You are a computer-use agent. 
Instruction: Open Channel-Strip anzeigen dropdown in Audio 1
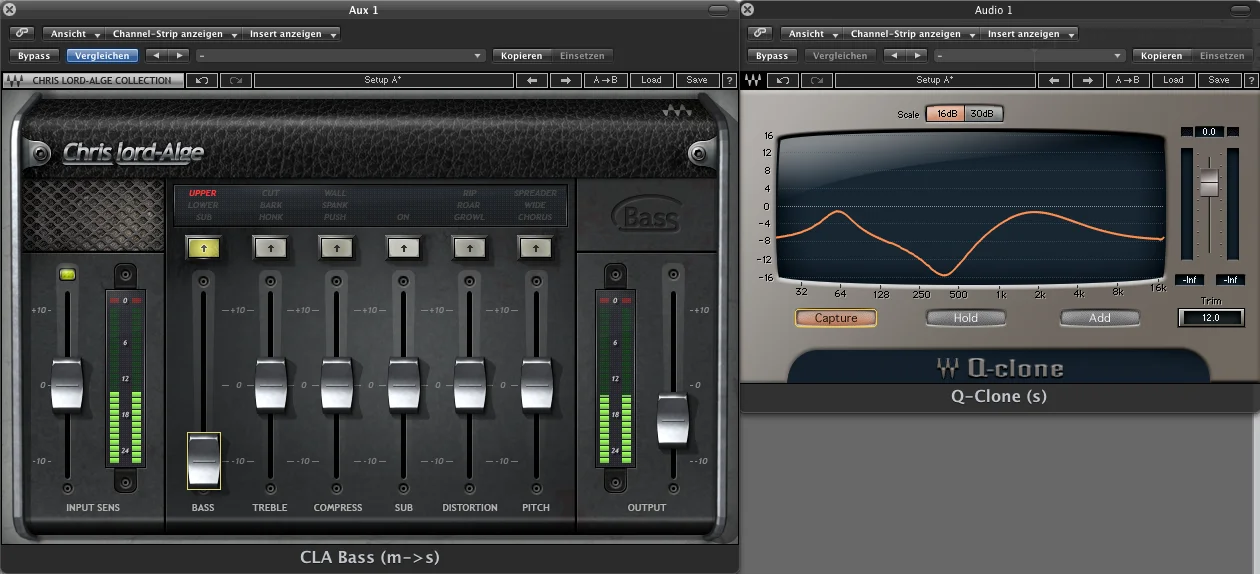pos(912,33)
